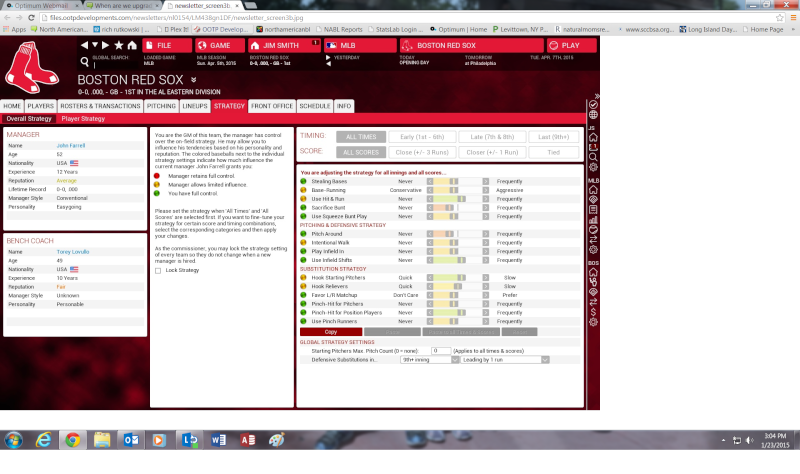Select the Closer (+/- 1 Run) score filter
The width and height of the screenshot is (800, 474).
point(492,152)
